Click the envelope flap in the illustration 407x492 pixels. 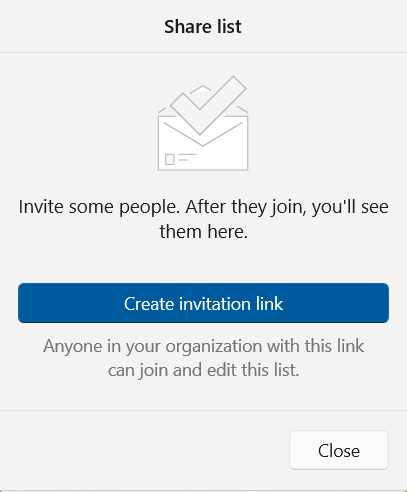(x=203, y=133)
